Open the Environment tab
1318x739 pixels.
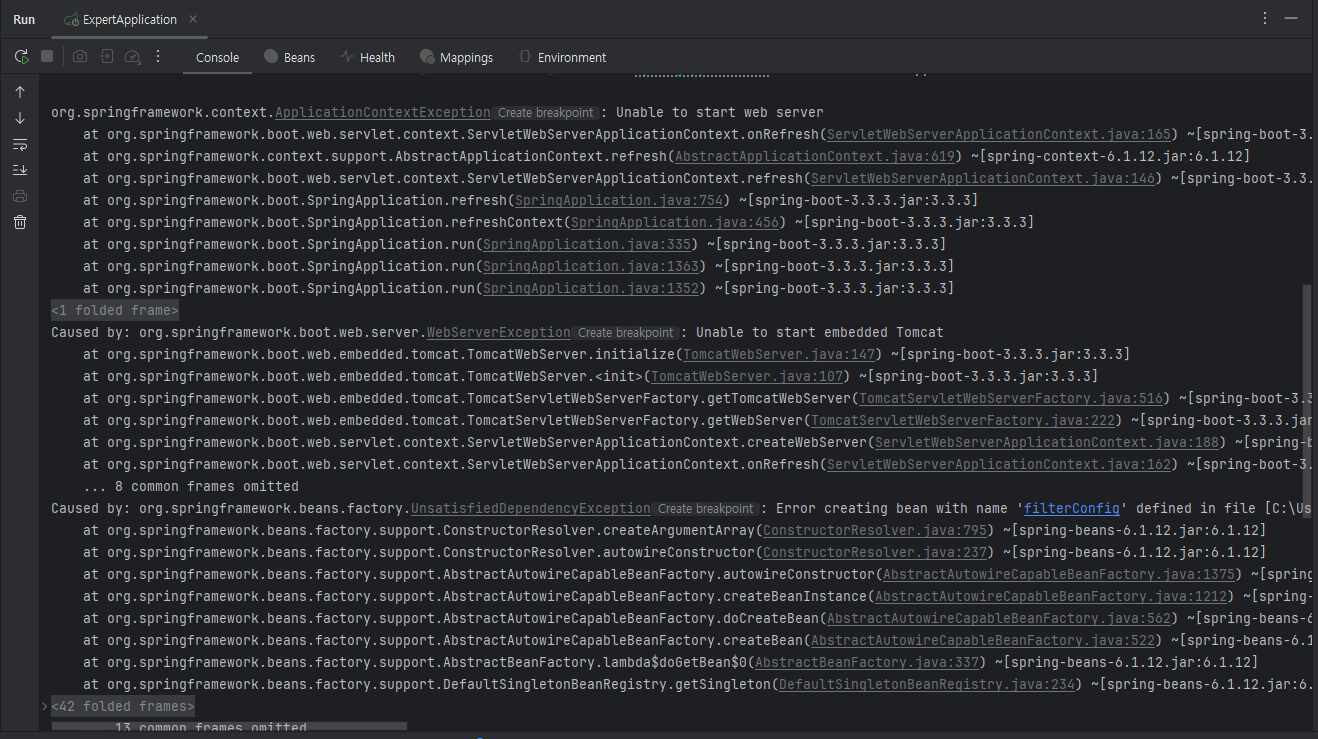click(562, 57)
